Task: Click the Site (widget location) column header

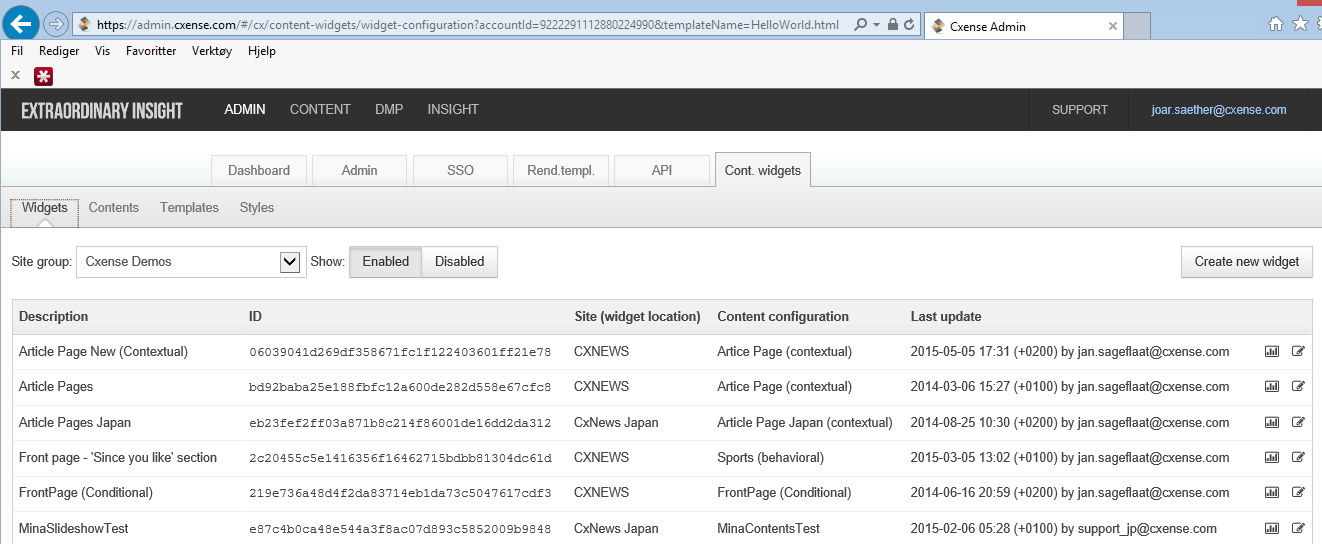Action: click(x=637, y=317)
